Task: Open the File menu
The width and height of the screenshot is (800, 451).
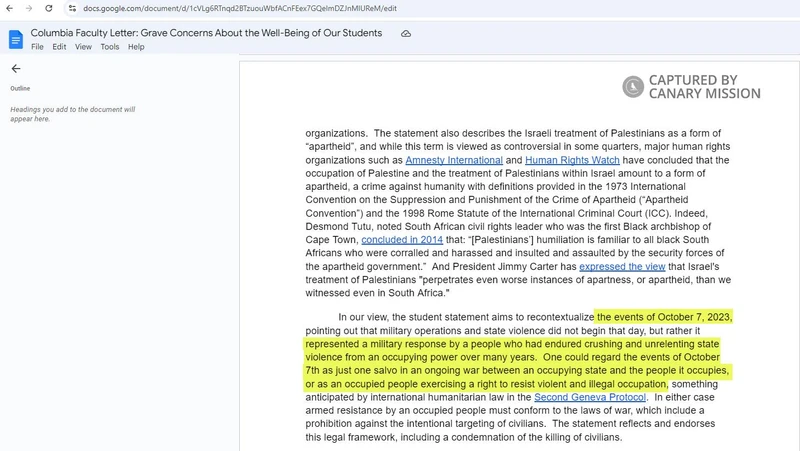Action: [37, 47]
